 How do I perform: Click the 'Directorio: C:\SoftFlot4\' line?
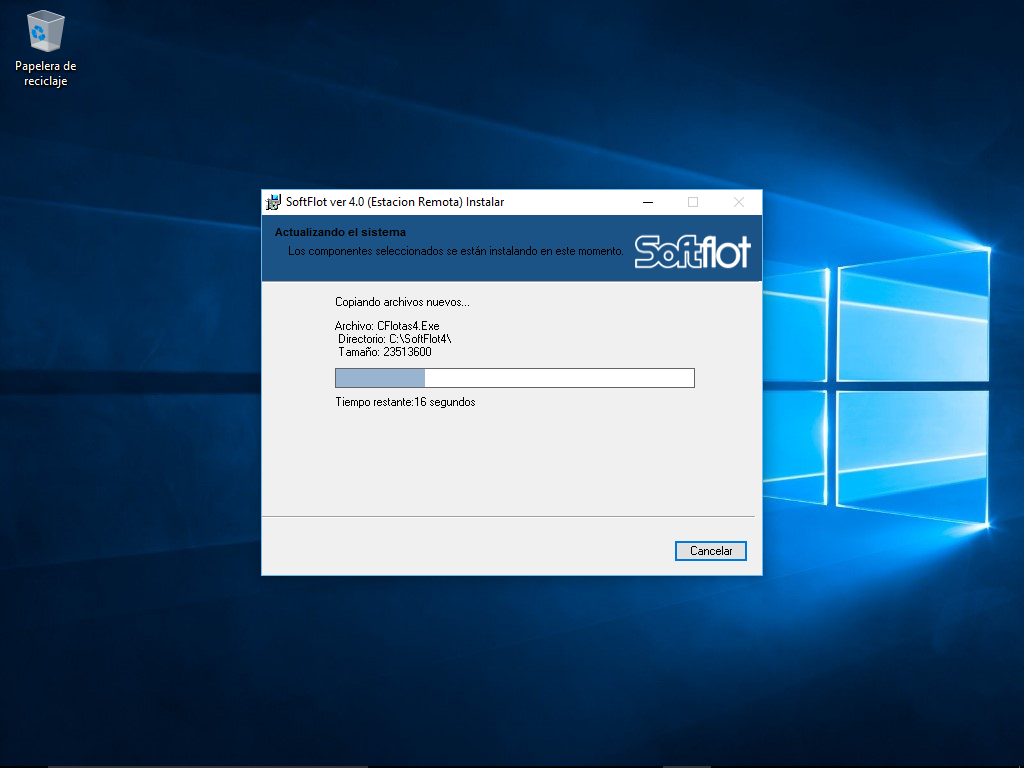394,339
